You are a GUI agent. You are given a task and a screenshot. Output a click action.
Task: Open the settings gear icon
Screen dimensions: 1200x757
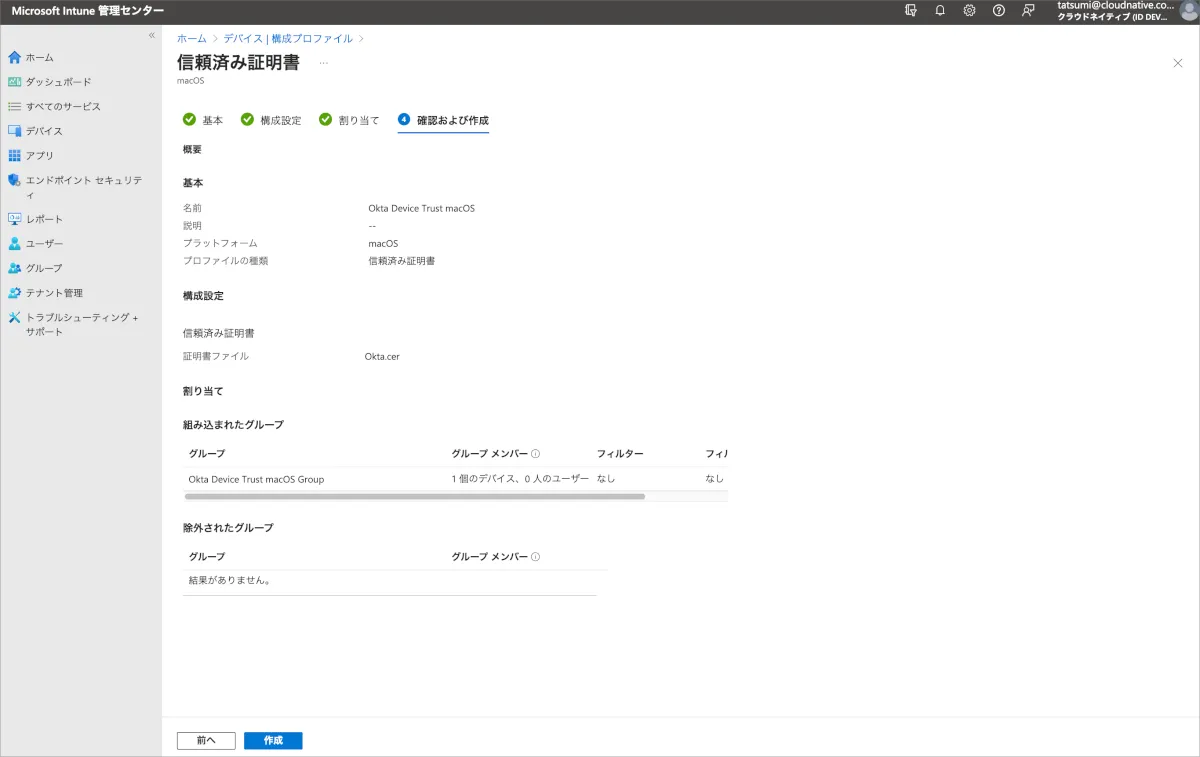coord(969,11)
